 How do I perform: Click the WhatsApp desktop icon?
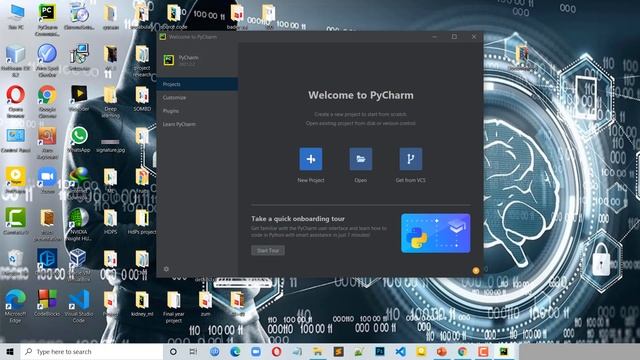79,140
